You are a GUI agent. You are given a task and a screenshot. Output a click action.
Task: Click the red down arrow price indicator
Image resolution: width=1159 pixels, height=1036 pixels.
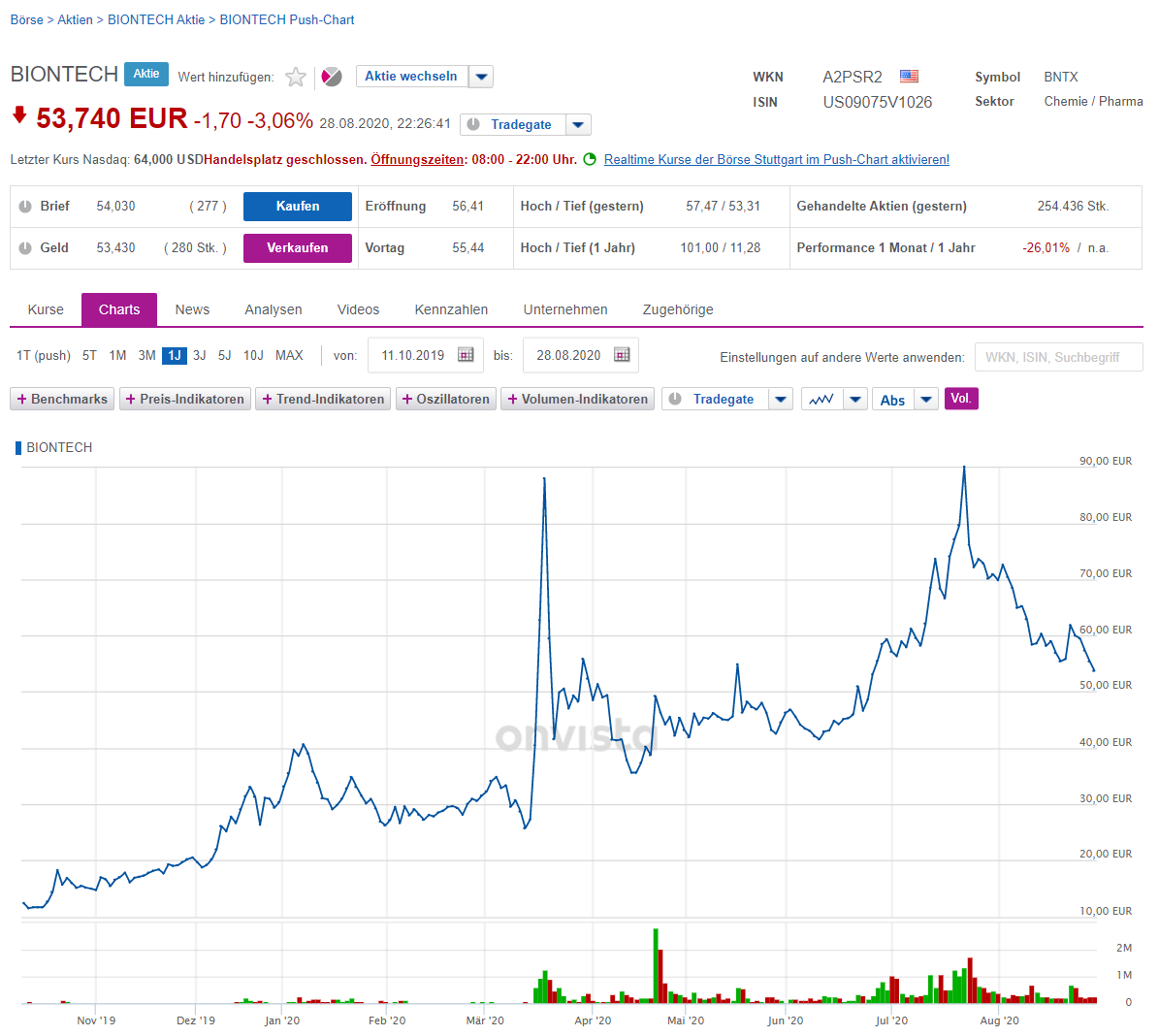20,114
